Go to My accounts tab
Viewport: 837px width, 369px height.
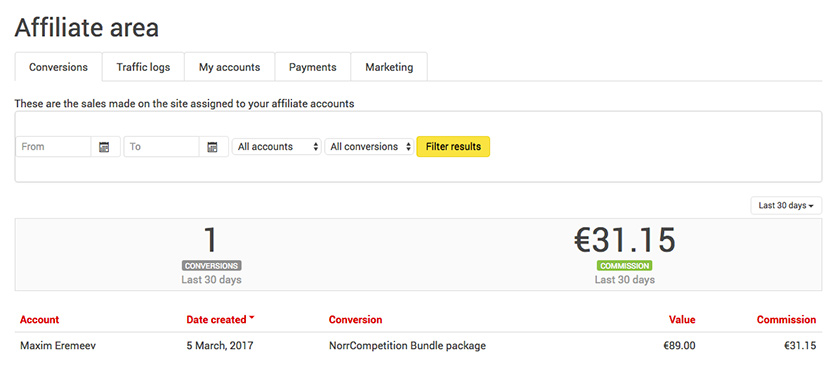230,67
